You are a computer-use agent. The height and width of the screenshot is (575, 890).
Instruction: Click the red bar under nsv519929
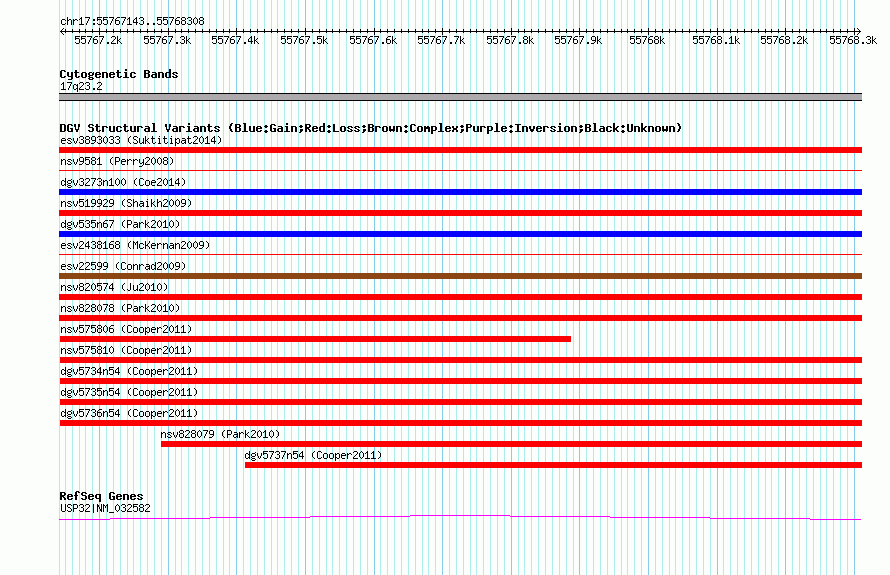(460, 213)
